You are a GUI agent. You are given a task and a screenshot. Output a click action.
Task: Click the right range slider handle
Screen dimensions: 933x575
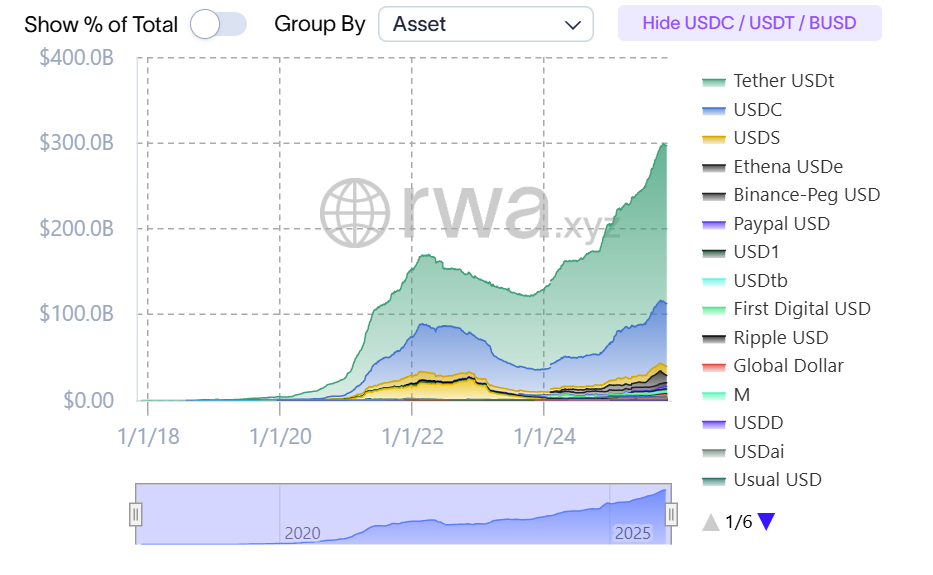click(x=671, y=514)
